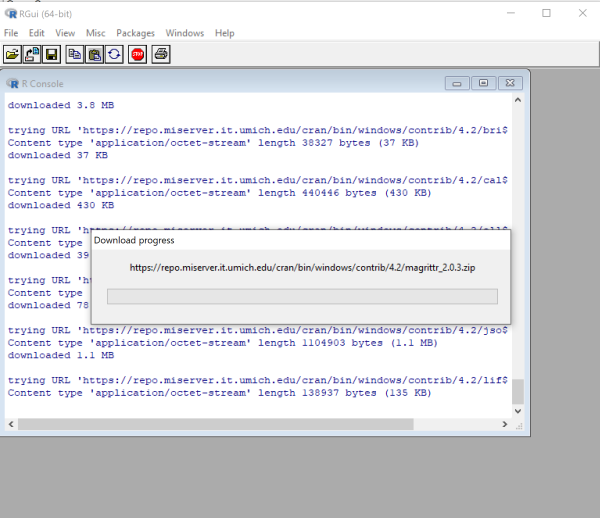600x518 pixels.
Task: Click the trying URL line ending 'jso$'
Action: pos(258,331)
